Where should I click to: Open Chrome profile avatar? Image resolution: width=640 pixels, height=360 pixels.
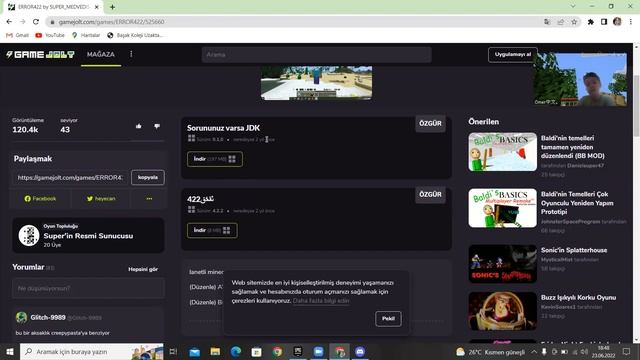[617, 22]
